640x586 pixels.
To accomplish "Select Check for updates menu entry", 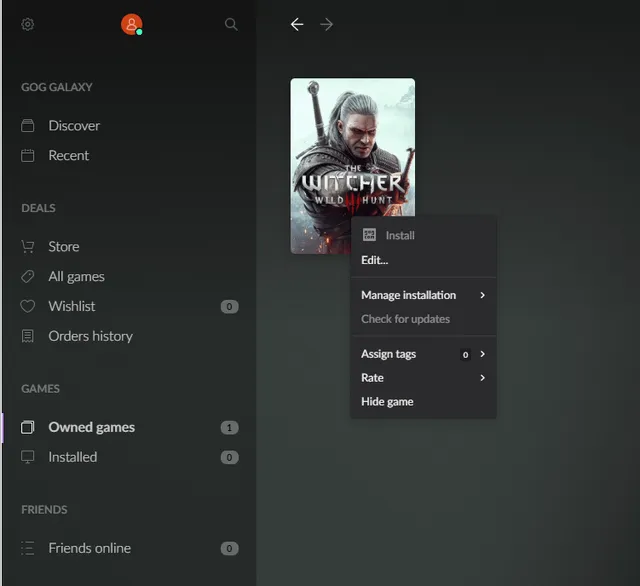I will coord(424,319).
